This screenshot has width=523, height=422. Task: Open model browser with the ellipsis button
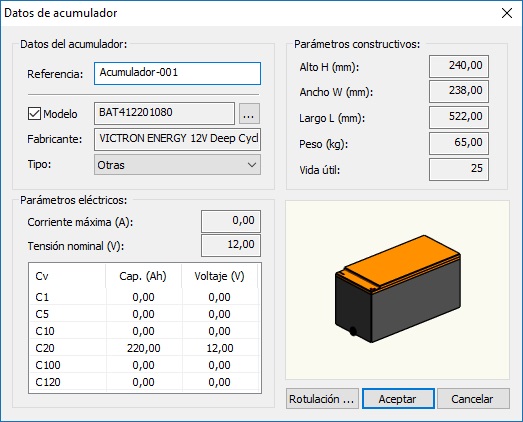point(249,114)
